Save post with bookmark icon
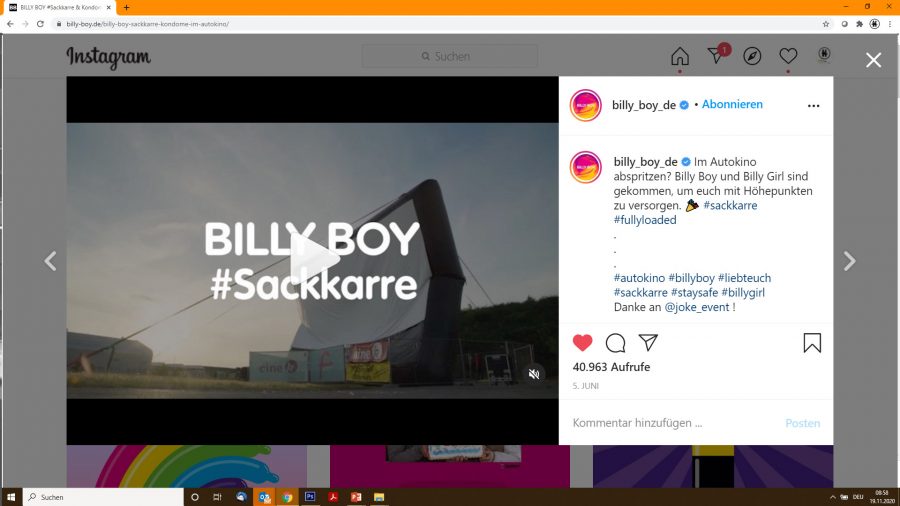 click(812, 343)
